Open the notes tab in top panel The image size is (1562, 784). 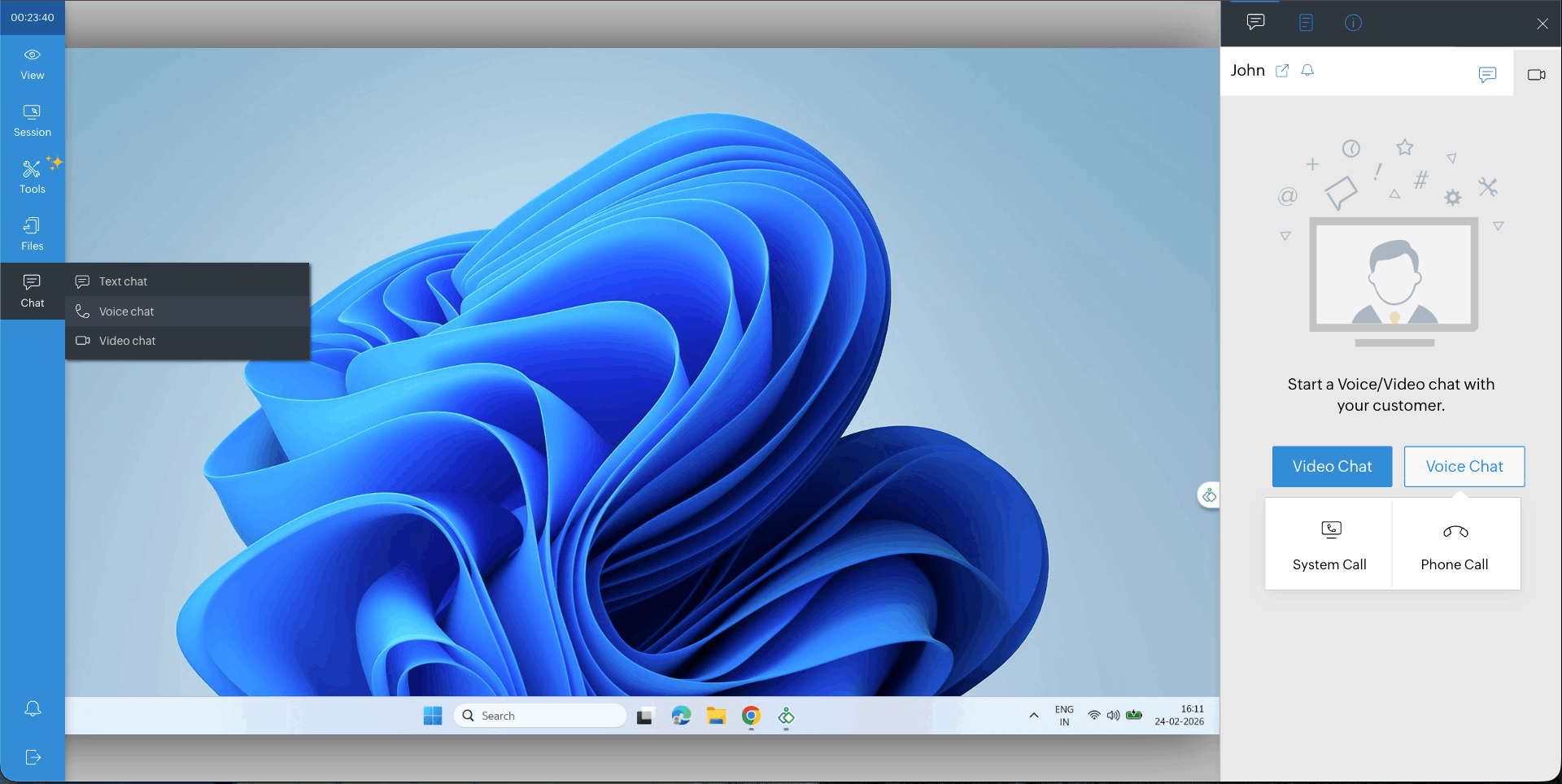1306,23
